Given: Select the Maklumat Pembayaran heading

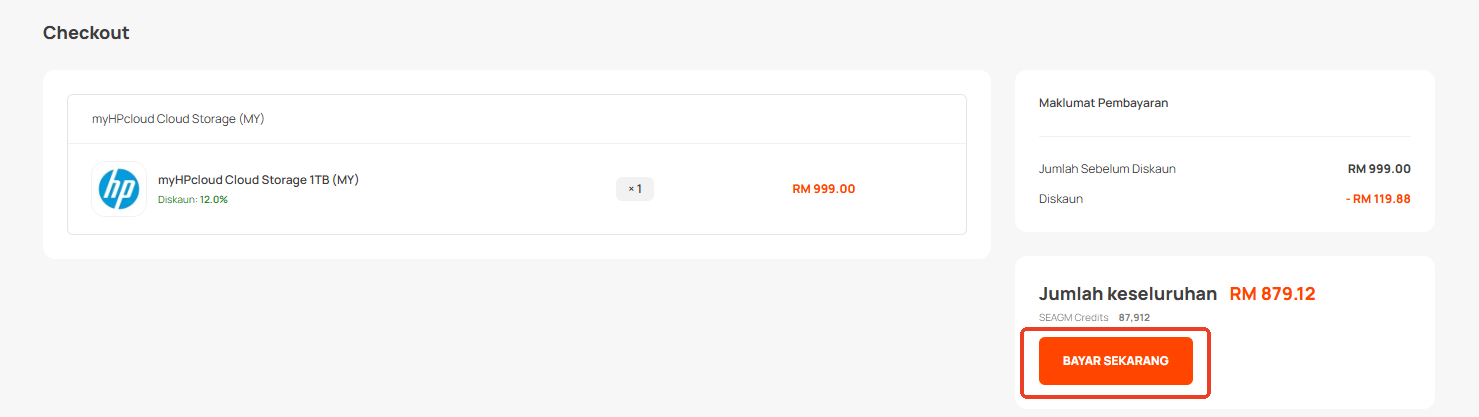Looking at the screenshot, I should point(1104,103).
